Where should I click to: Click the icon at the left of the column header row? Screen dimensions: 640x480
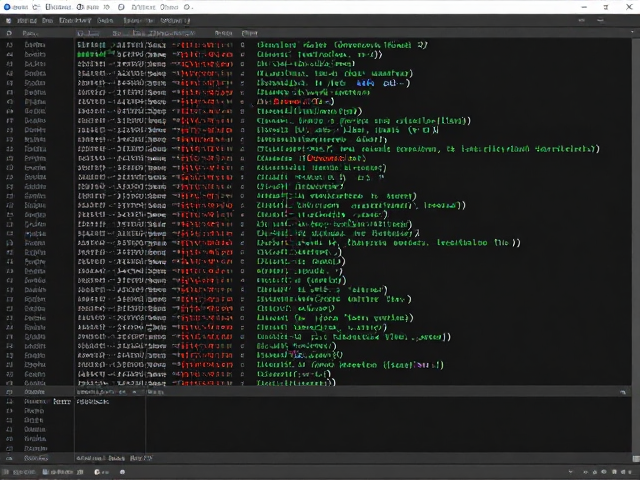point(9,33)
